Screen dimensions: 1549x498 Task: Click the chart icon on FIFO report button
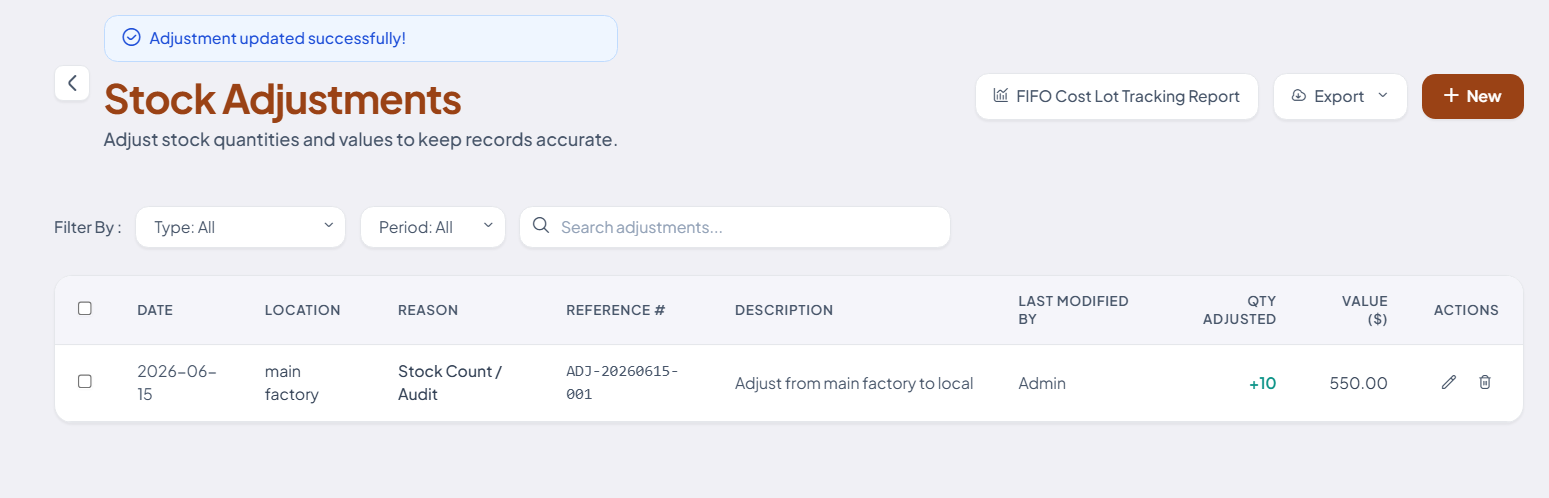point(1000,96)
